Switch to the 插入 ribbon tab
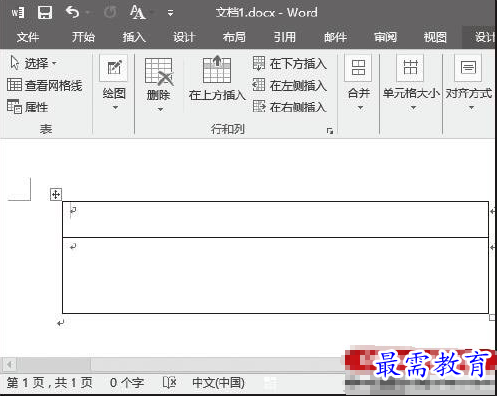This screenshot has height=396, width=497. pos(134,37)
